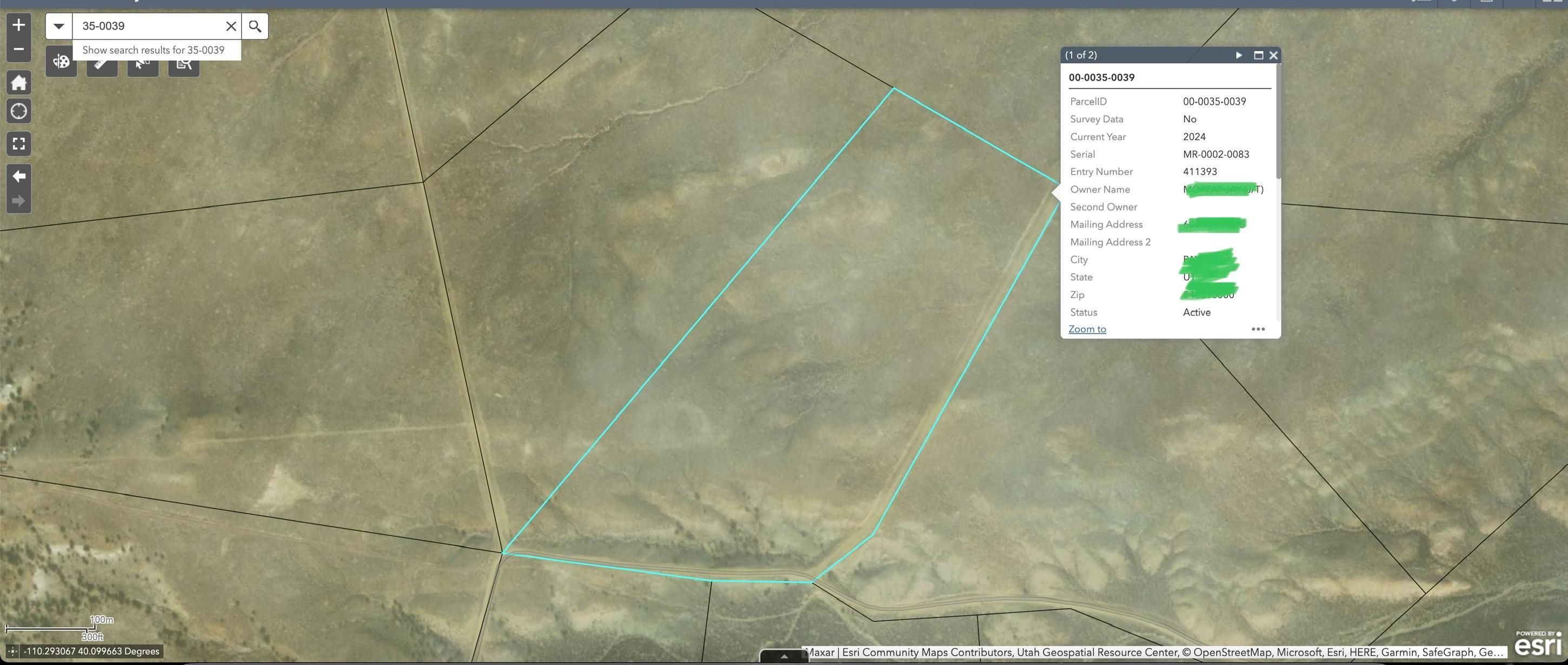The height and width of the screenshot is (665, 1568).
Task: Clear the search box with the X
Action: point(230,25)
